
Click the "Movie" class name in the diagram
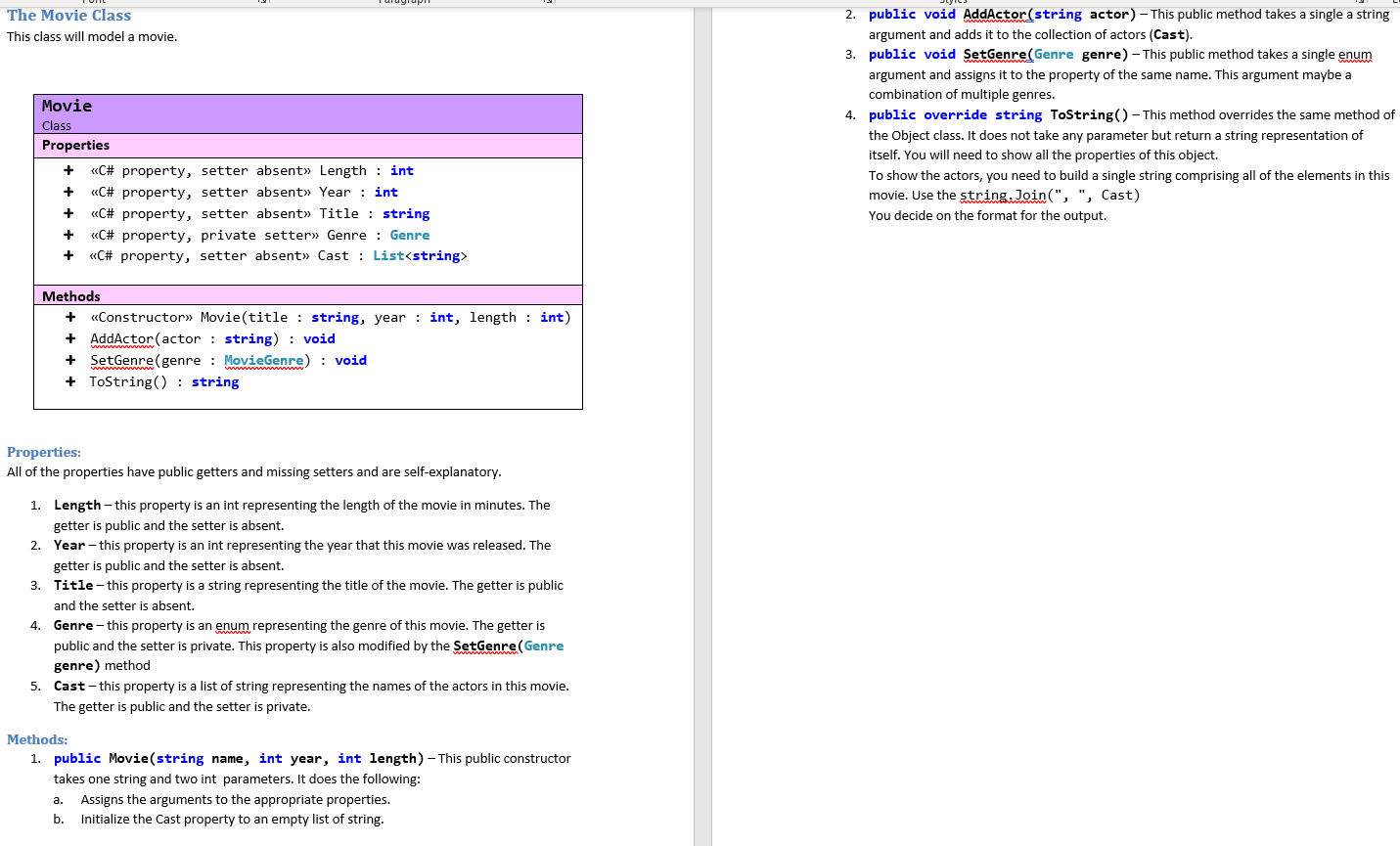point(67,106)
